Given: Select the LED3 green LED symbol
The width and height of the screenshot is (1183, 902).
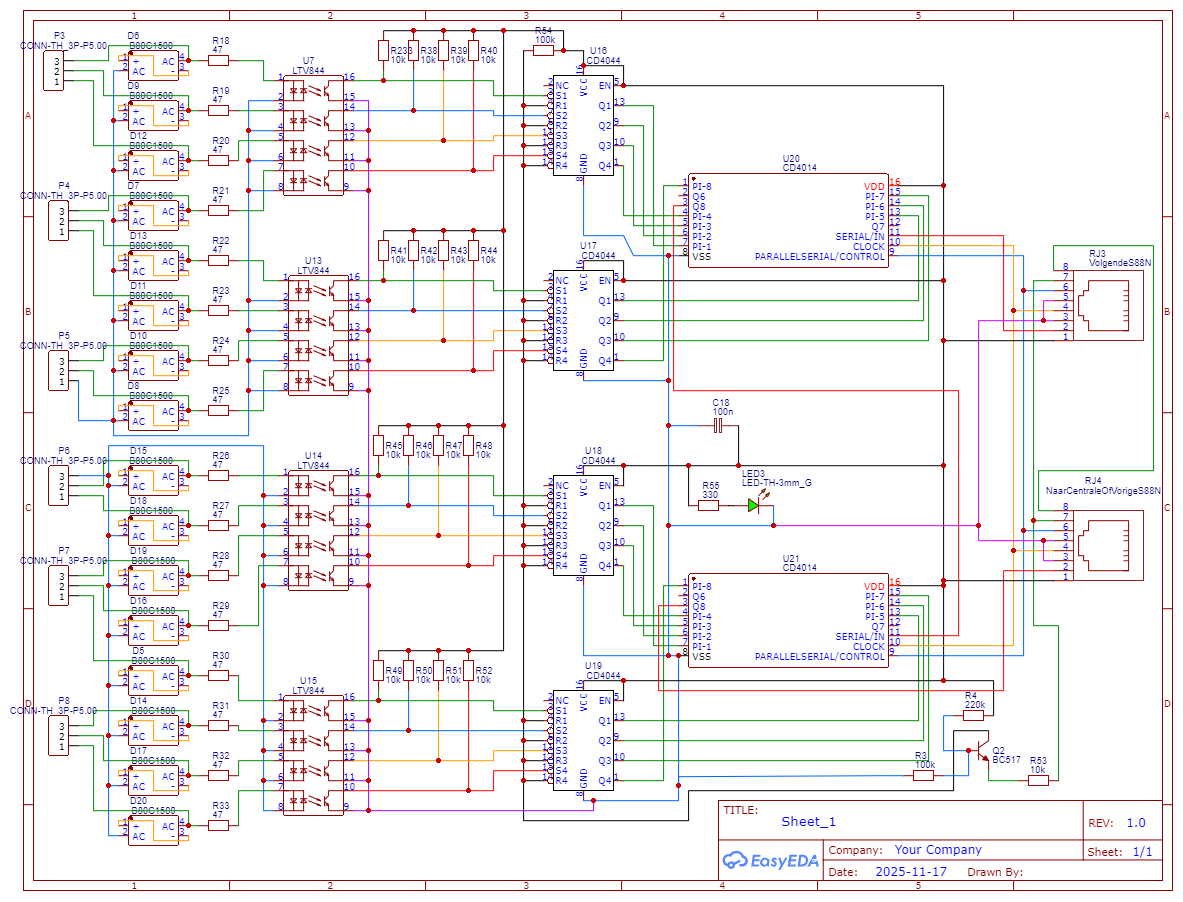Looking at the screenshot, I should tap(754, 505).
